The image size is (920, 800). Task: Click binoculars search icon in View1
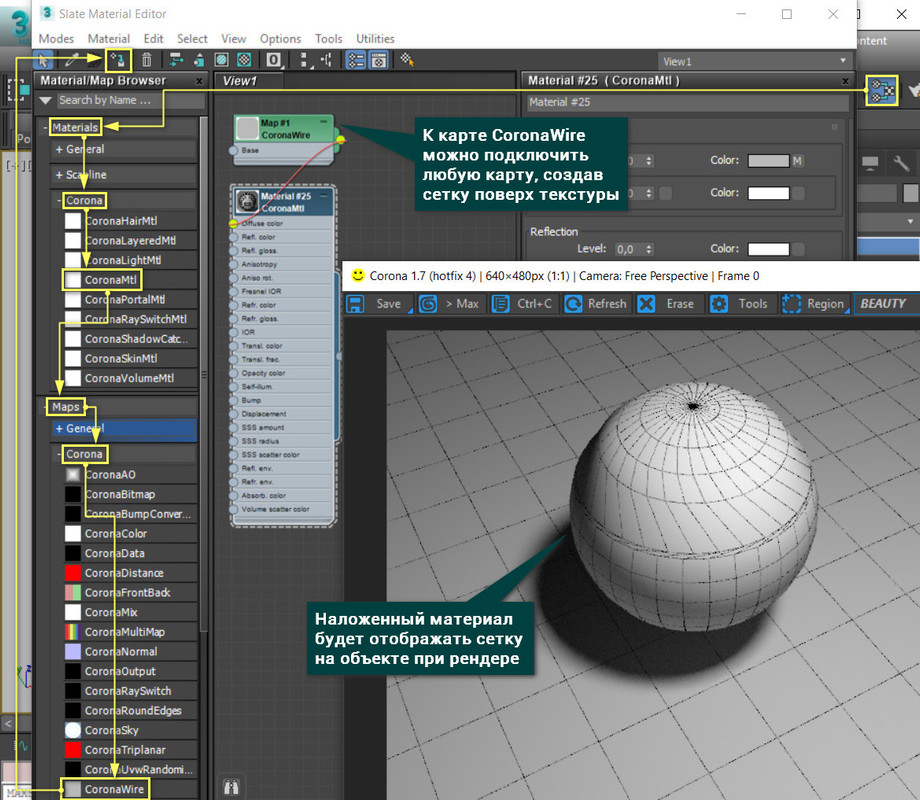click(231, 787)
